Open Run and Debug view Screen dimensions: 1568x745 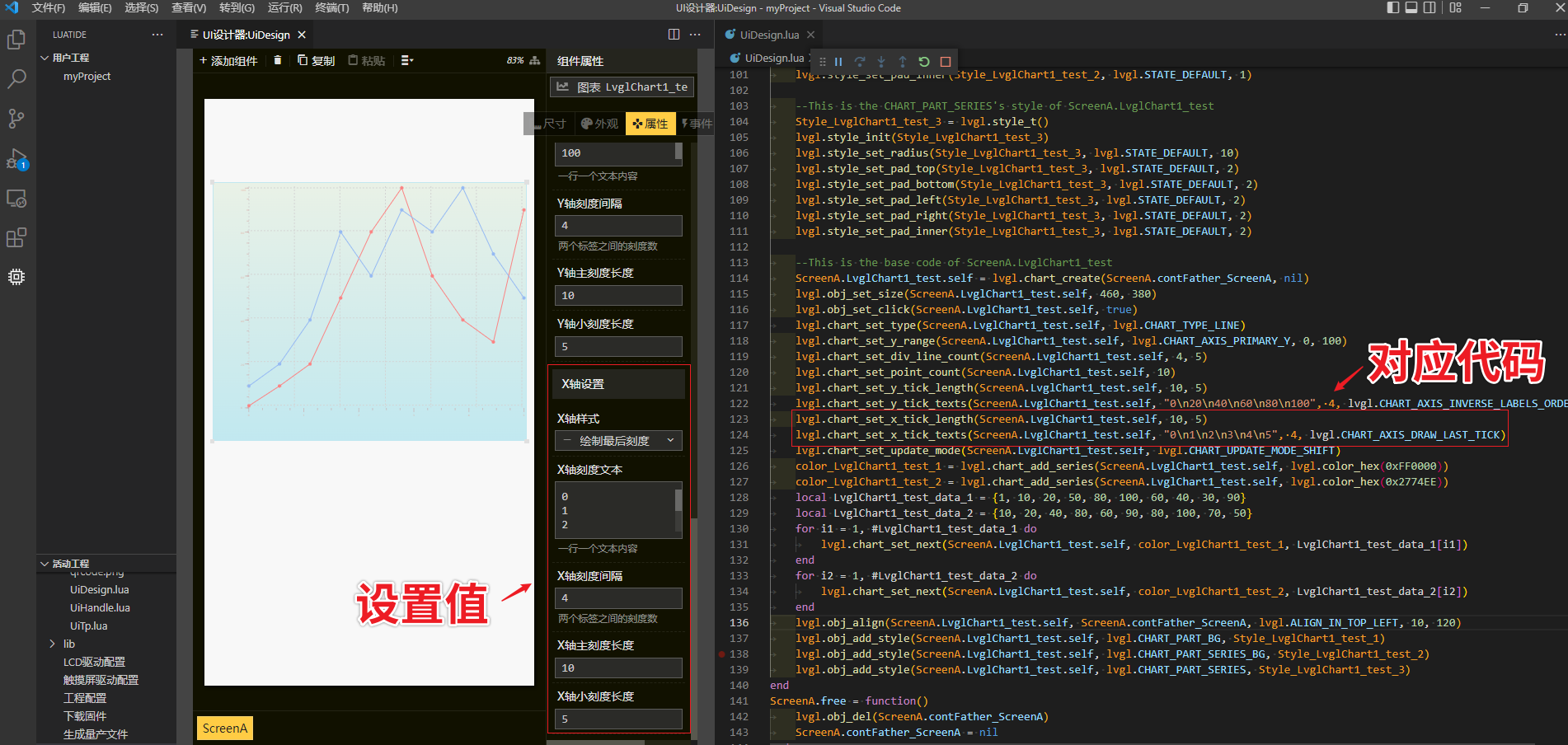click(16, 159)
